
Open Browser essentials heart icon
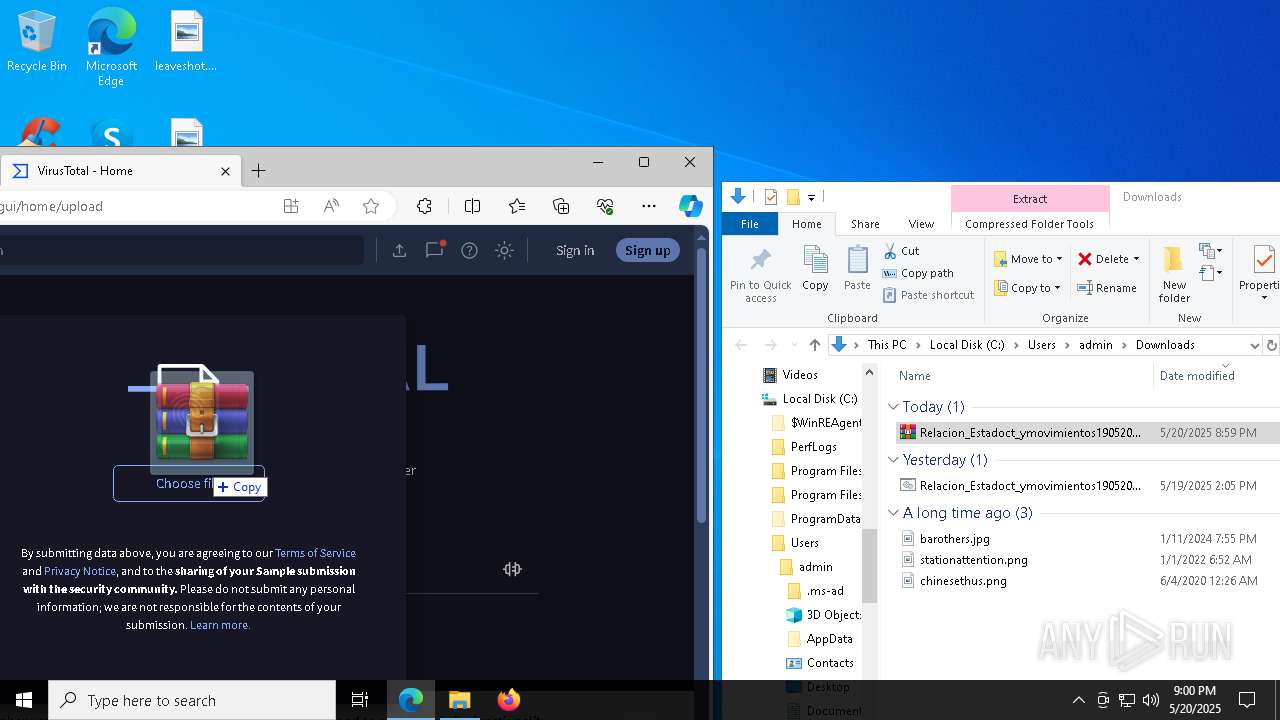605,206
